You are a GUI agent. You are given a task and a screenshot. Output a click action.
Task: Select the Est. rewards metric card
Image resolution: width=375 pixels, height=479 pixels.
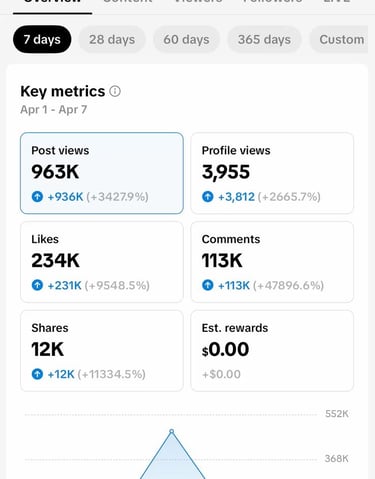point(272,351)
